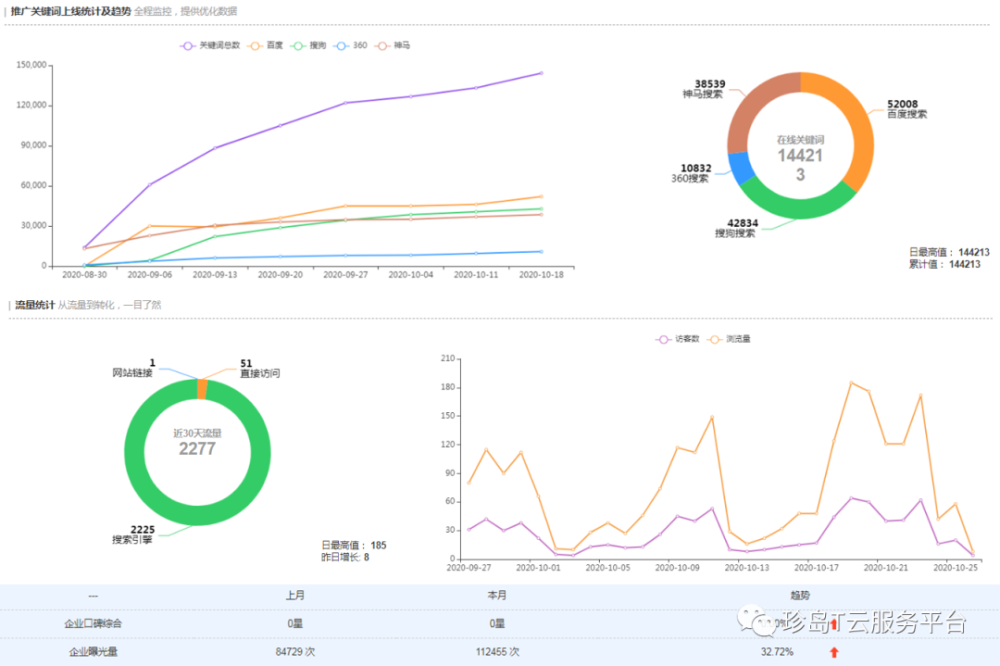Click the 上月 column header
Screen dimensions: 1000x666
click(295, 595)
